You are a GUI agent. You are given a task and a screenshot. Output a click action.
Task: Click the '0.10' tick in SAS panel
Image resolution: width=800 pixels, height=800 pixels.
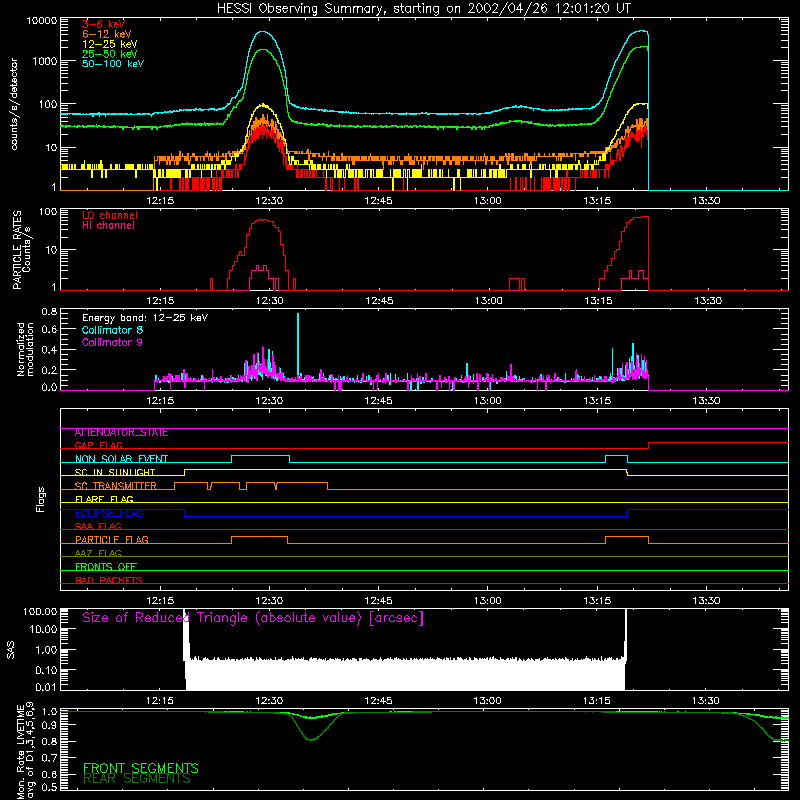[46, 670]
